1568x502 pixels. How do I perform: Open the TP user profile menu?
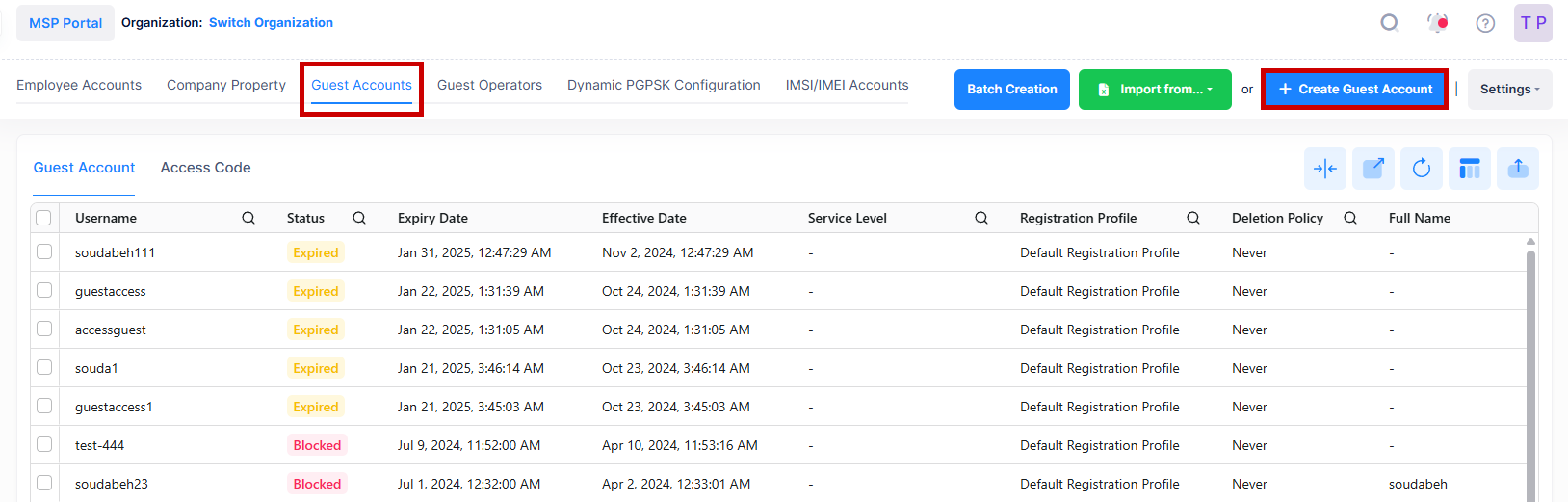coord(1532,23)
